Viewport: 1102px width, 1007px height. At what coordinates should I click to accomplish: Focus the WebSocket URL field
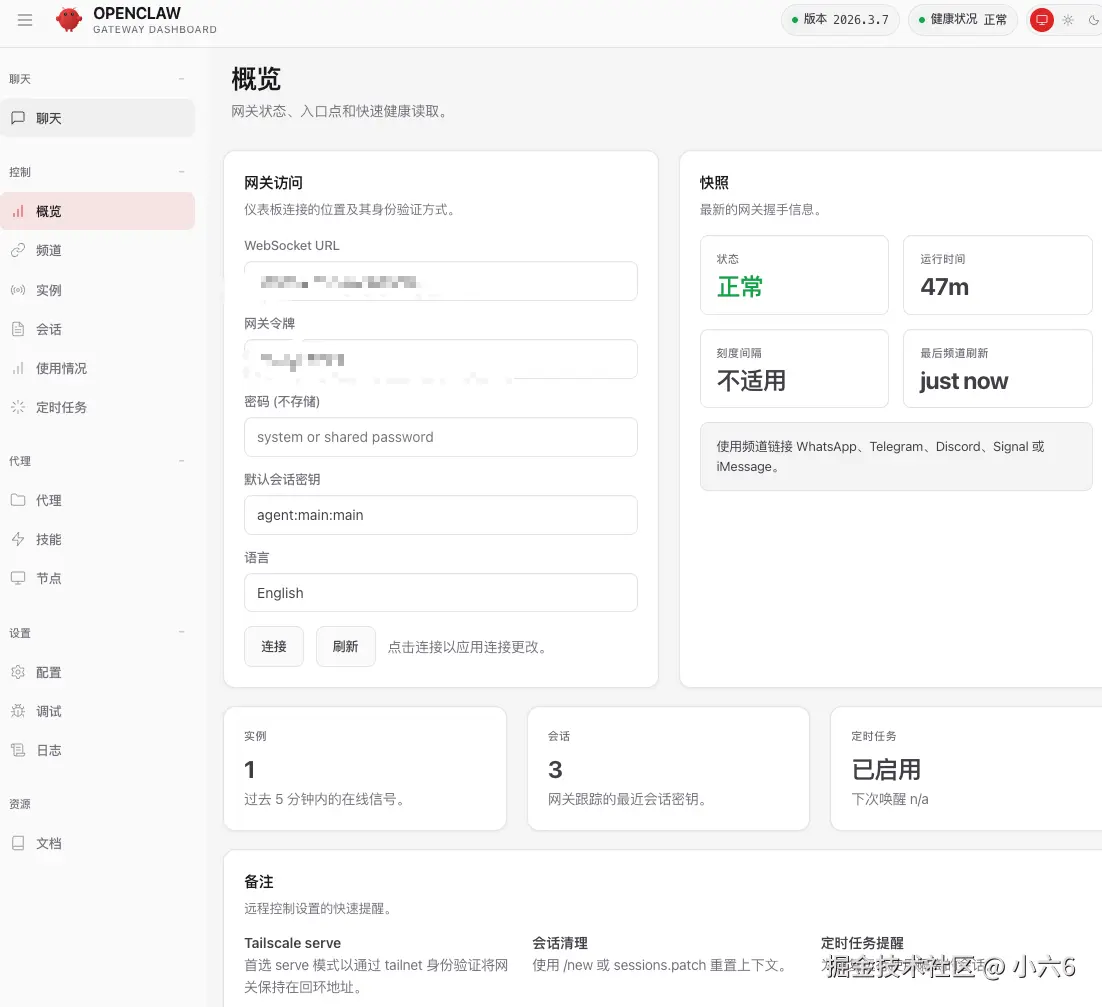point(441,281)
